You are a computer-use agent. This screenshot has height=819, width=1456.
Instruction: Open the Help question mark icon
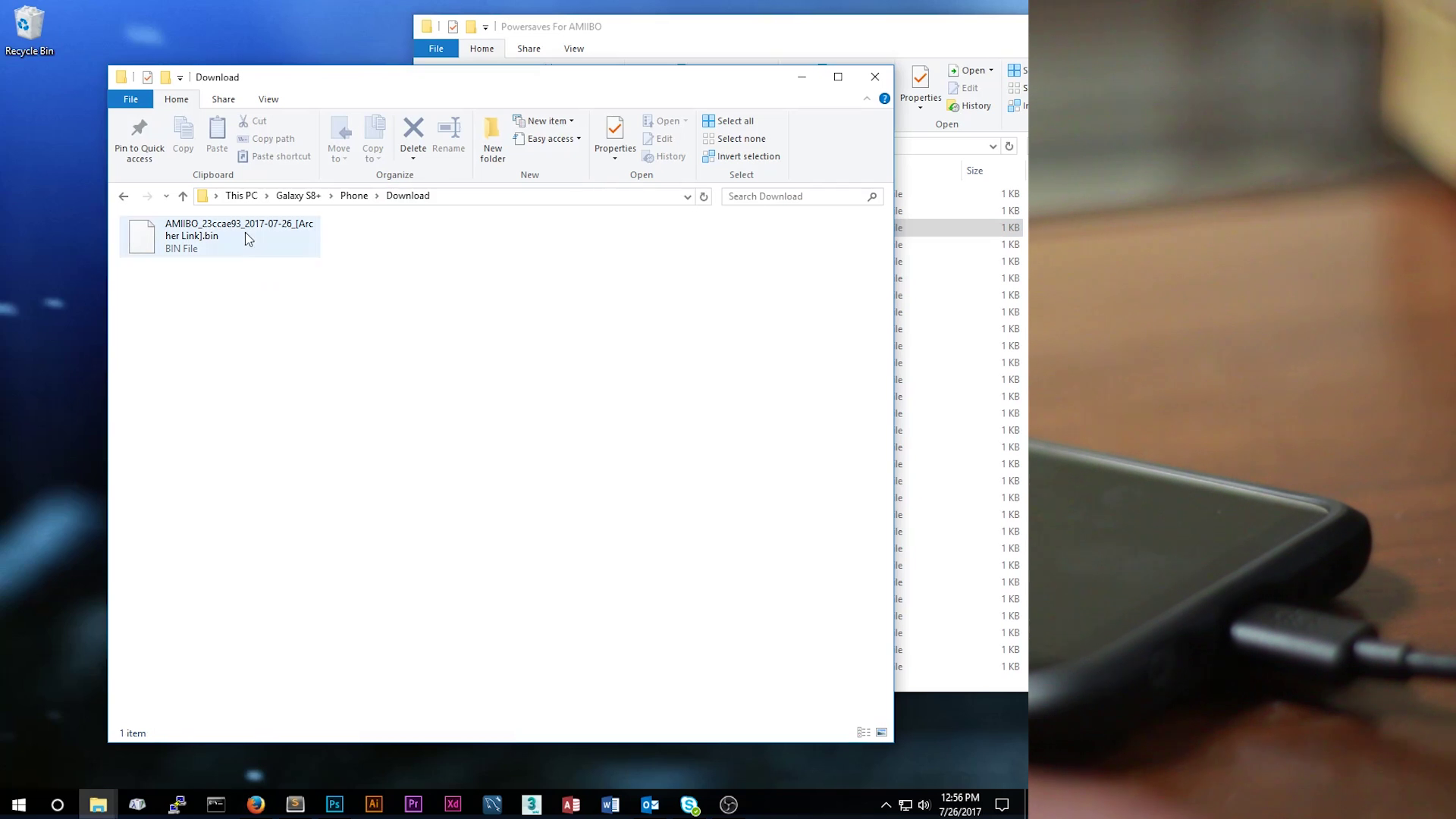pyautogui.click(x=884, y=99)
